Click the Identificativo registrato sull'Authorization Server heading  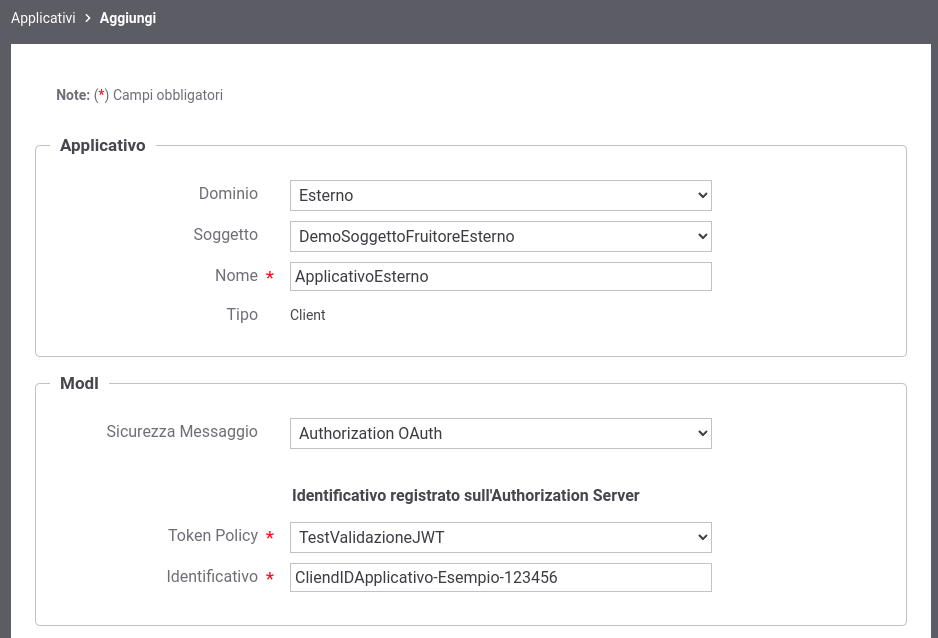pos(465,496)
